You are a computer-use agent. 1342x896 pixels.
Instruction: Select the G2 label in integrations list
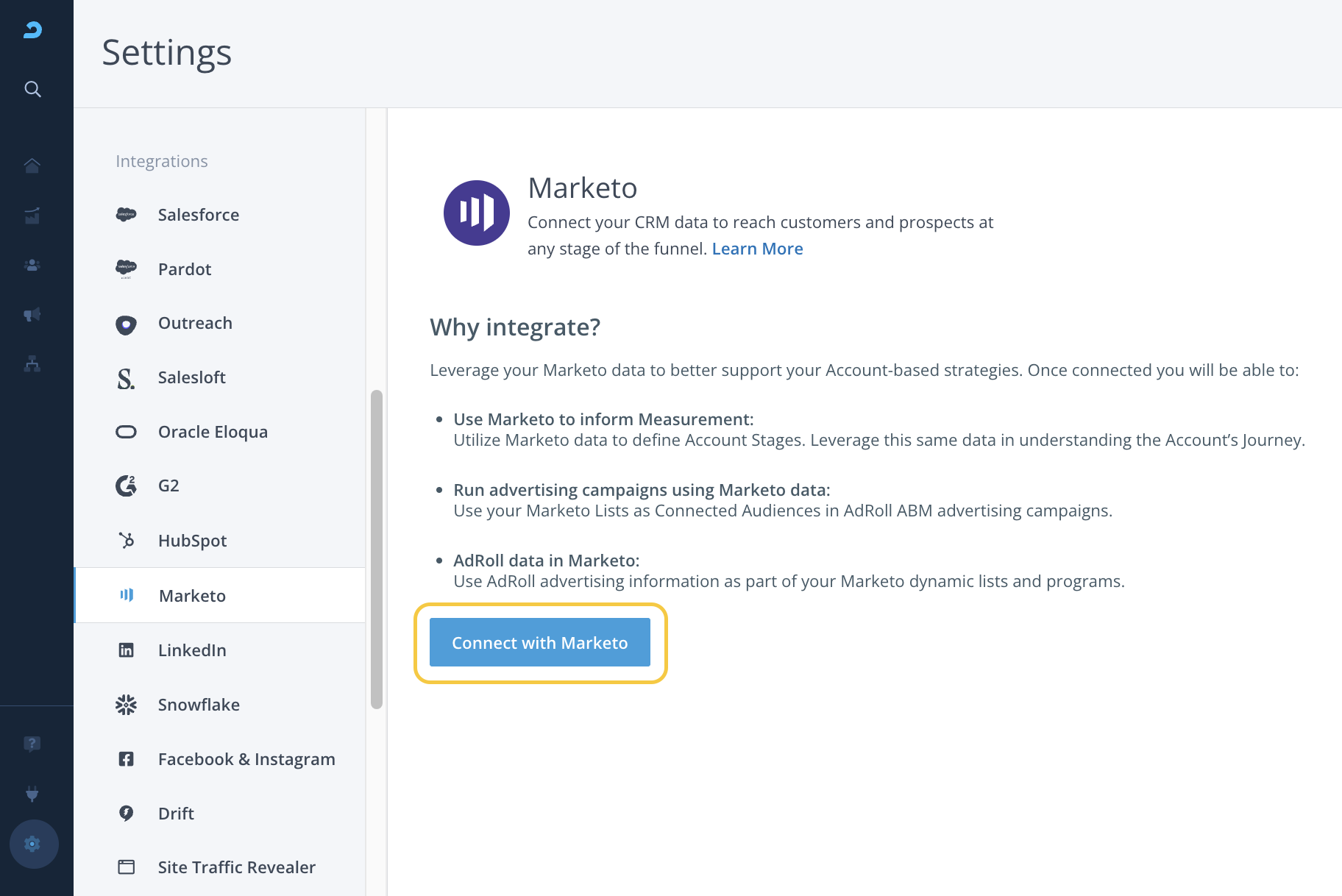point(168,486)
